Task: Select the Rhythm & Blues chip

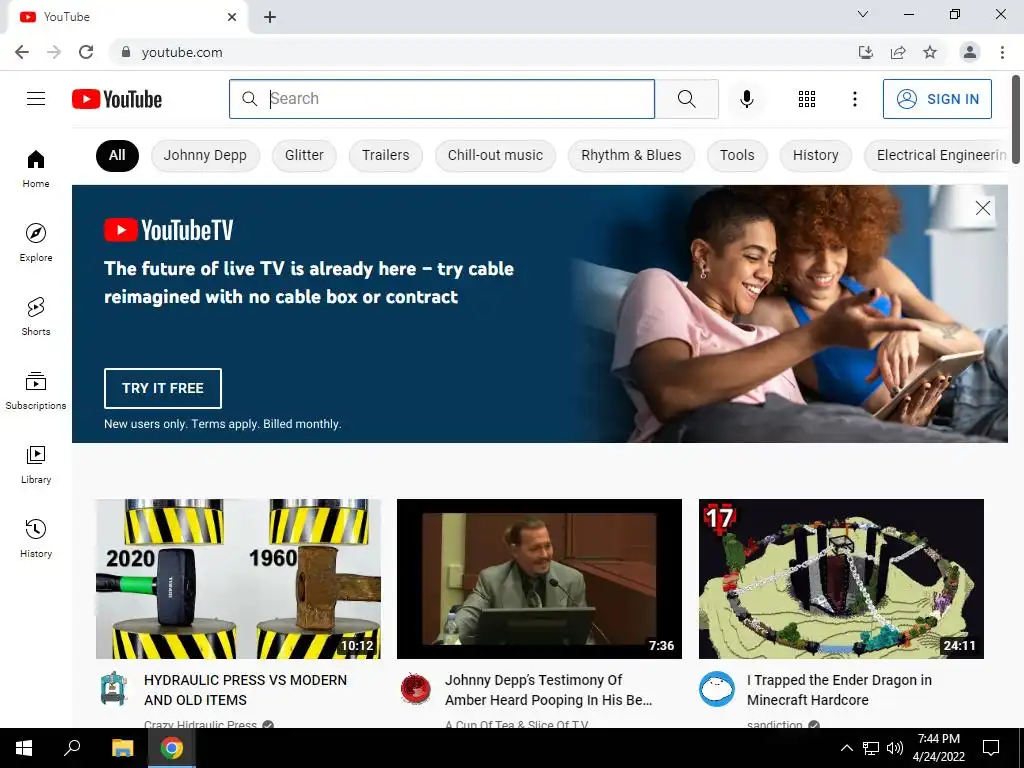Action: (631, 155)
